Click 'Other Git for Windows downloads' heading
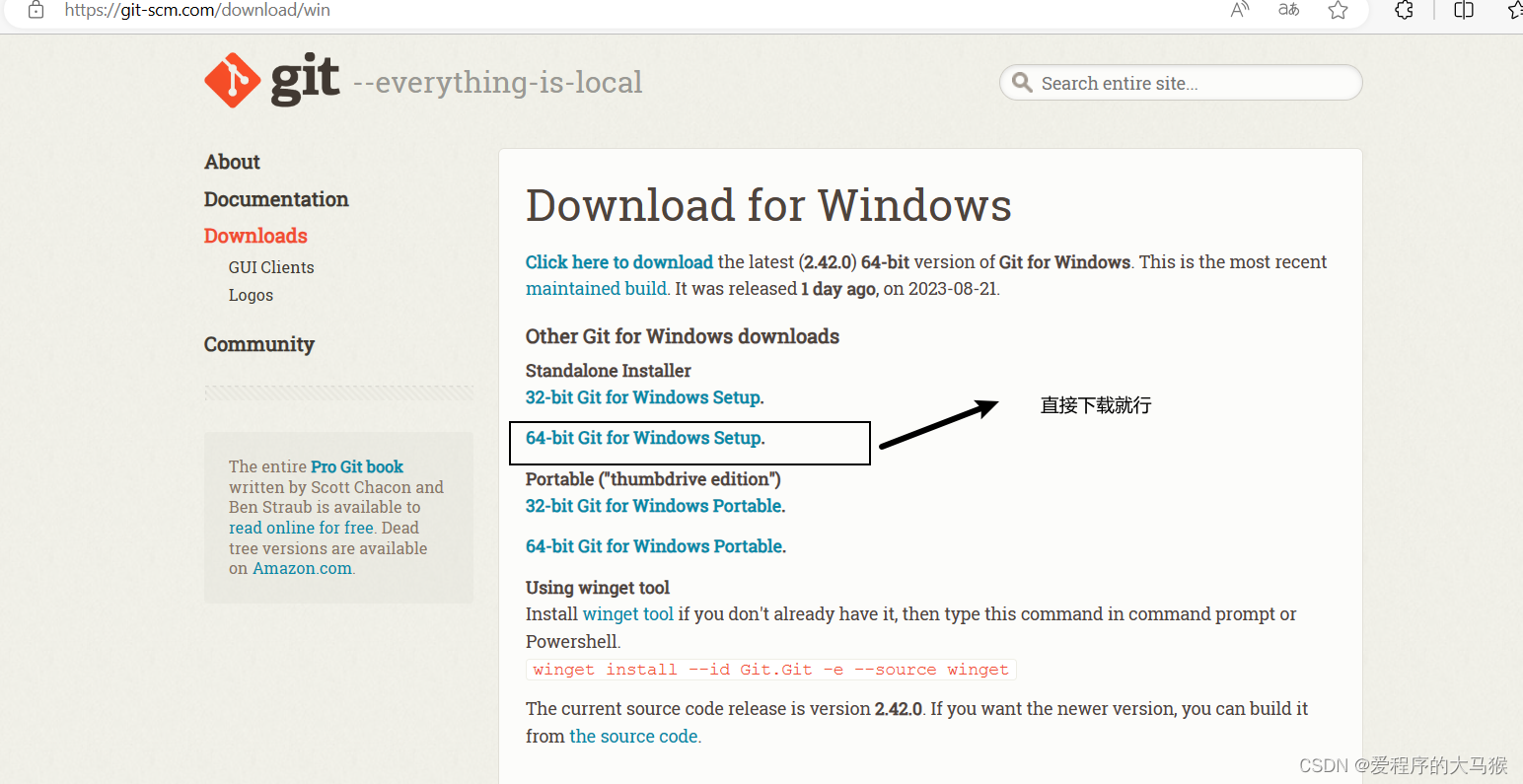The image size is (1523, 784). pos(683,336)
